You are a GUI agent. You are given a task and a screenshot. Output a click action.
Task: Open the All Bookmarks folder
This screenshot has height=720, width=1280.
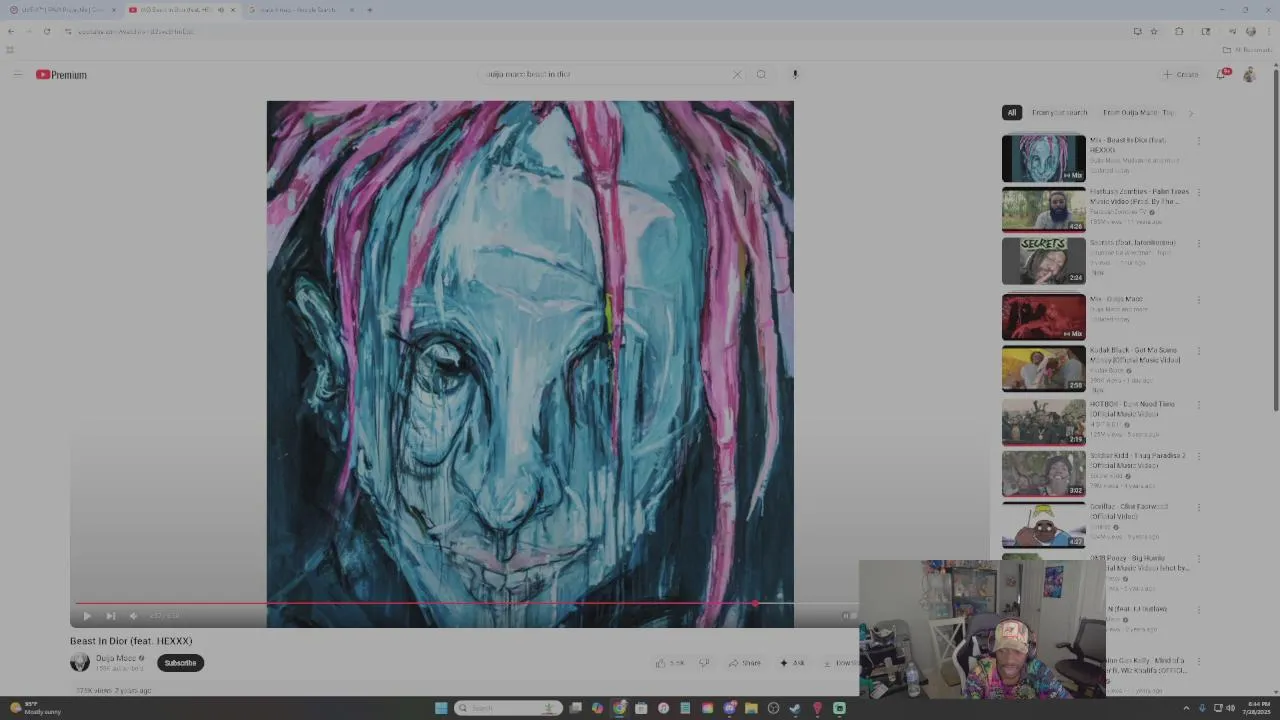tap(1246, 49)
